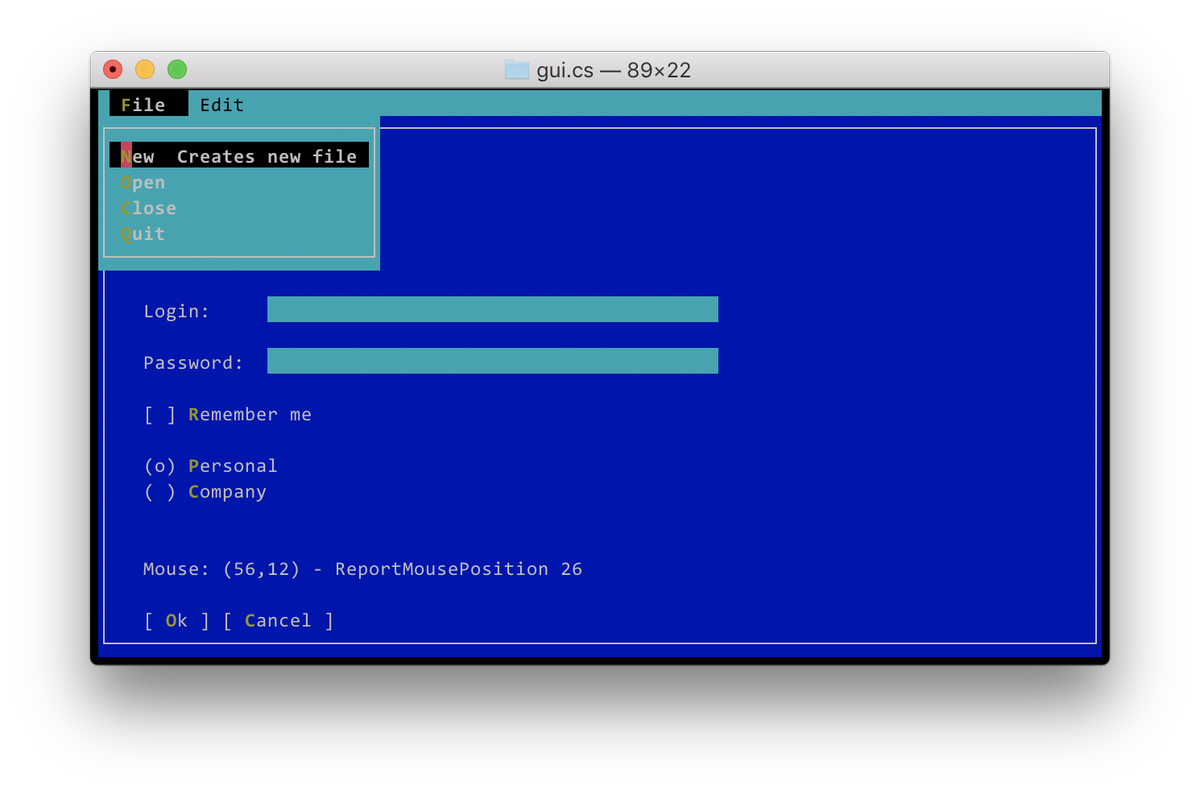This screenshot has height=794, width=1200.
Task: Maximize the window with green button
Action: click(x=177, y=69)
